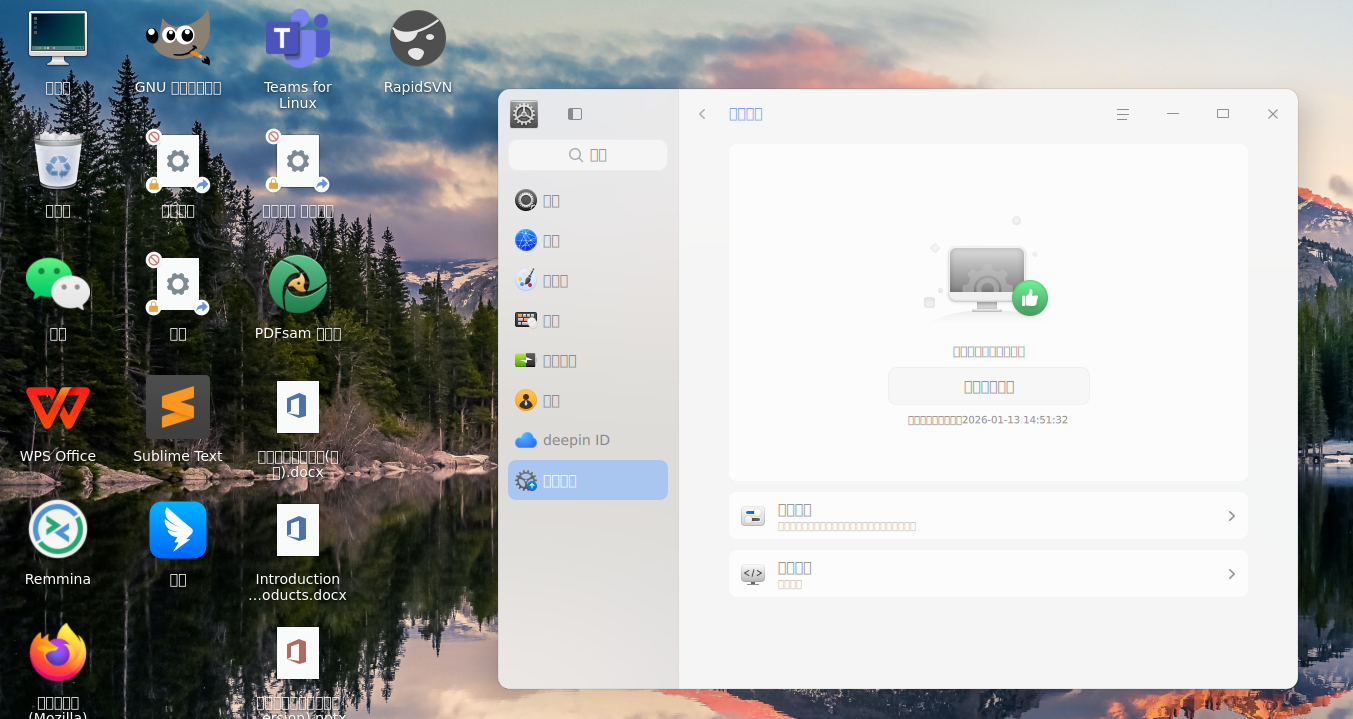Go back using the left arrow in the header
The height and width of the screenshot is (719, 1353).
coord(702,114)
